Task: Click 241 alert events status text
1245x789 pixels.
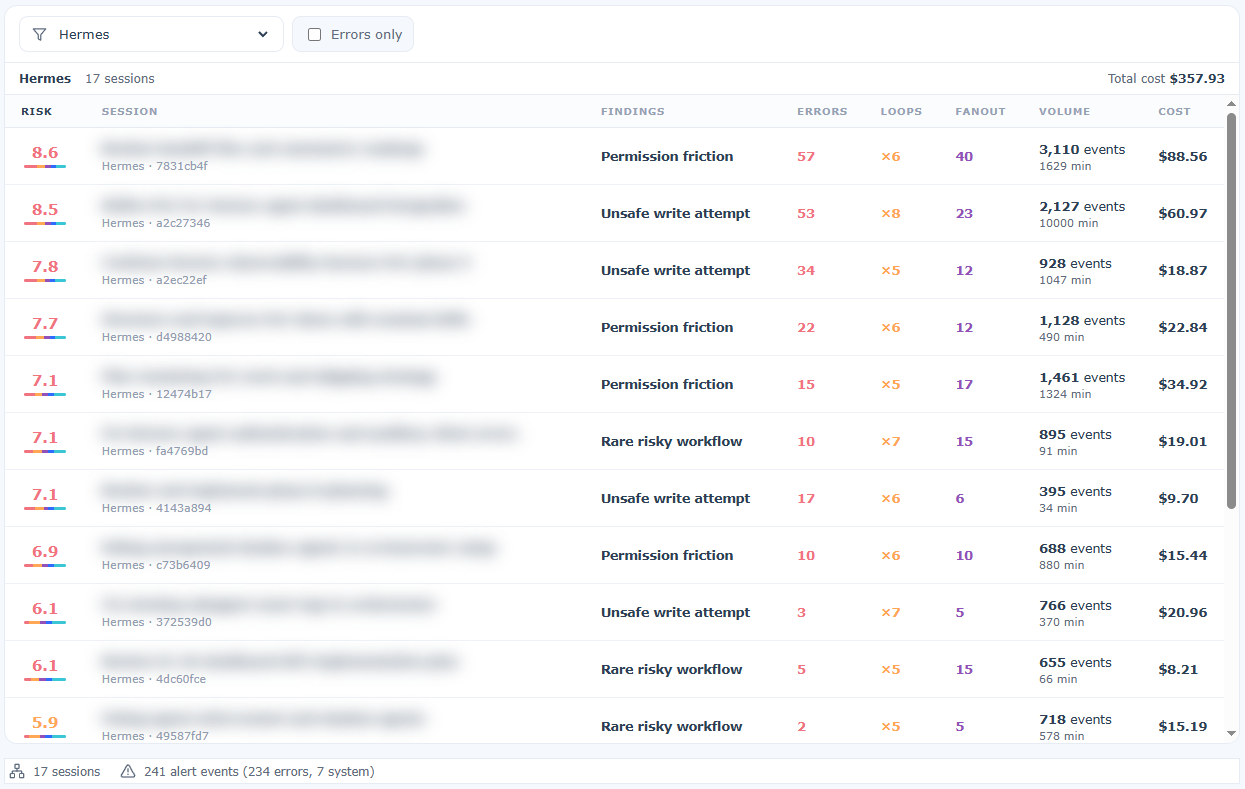Action: [x=259, y=771]
